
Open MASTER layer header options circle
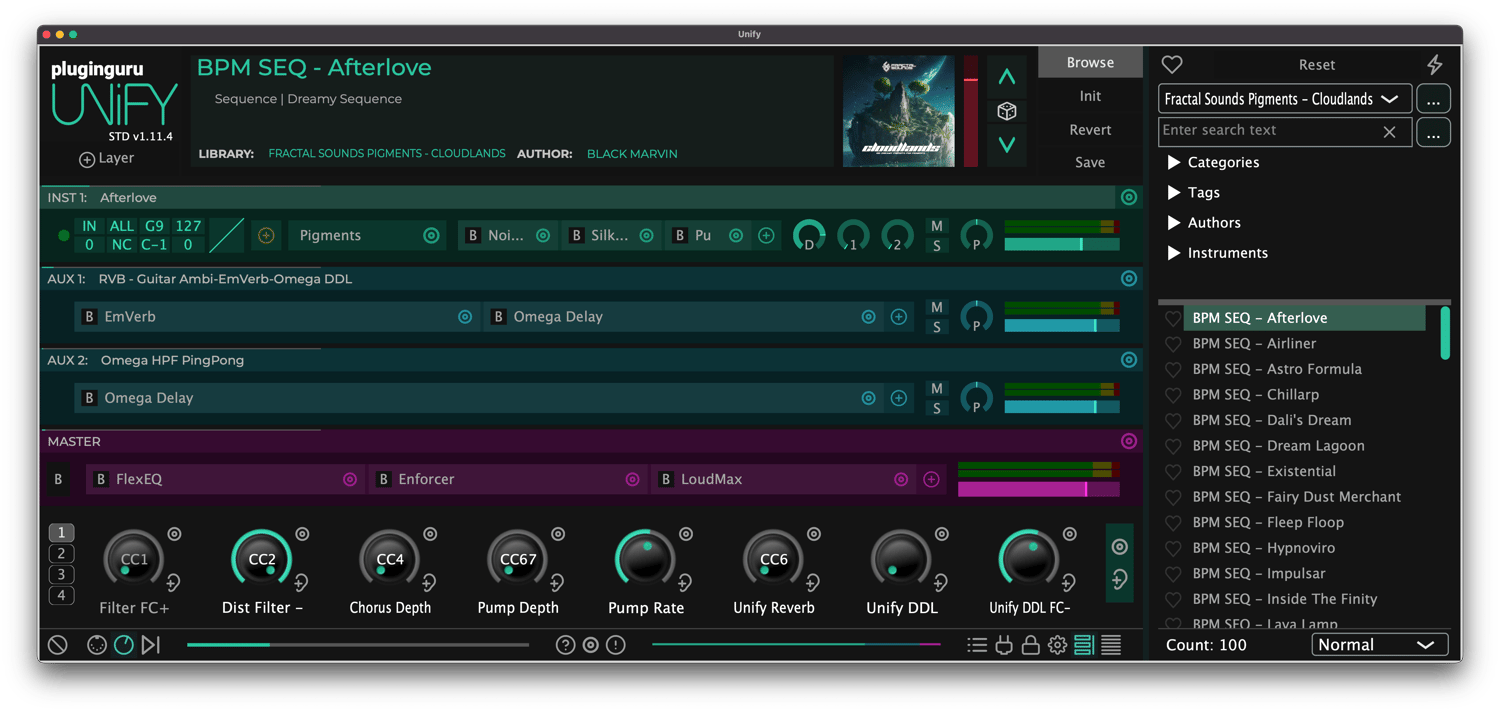click(1129, 441)
